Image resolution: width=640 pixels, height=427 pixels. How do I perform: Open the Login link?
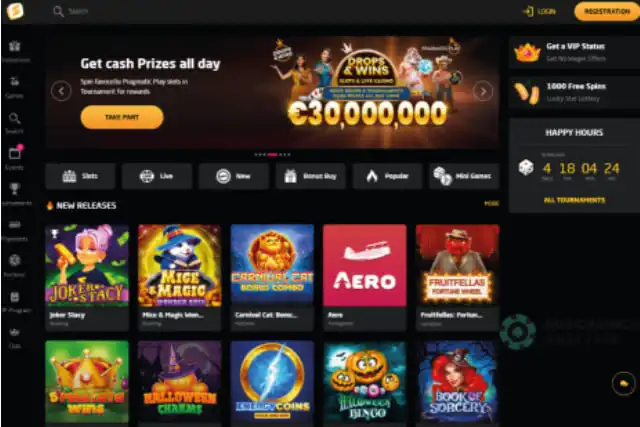540,11
